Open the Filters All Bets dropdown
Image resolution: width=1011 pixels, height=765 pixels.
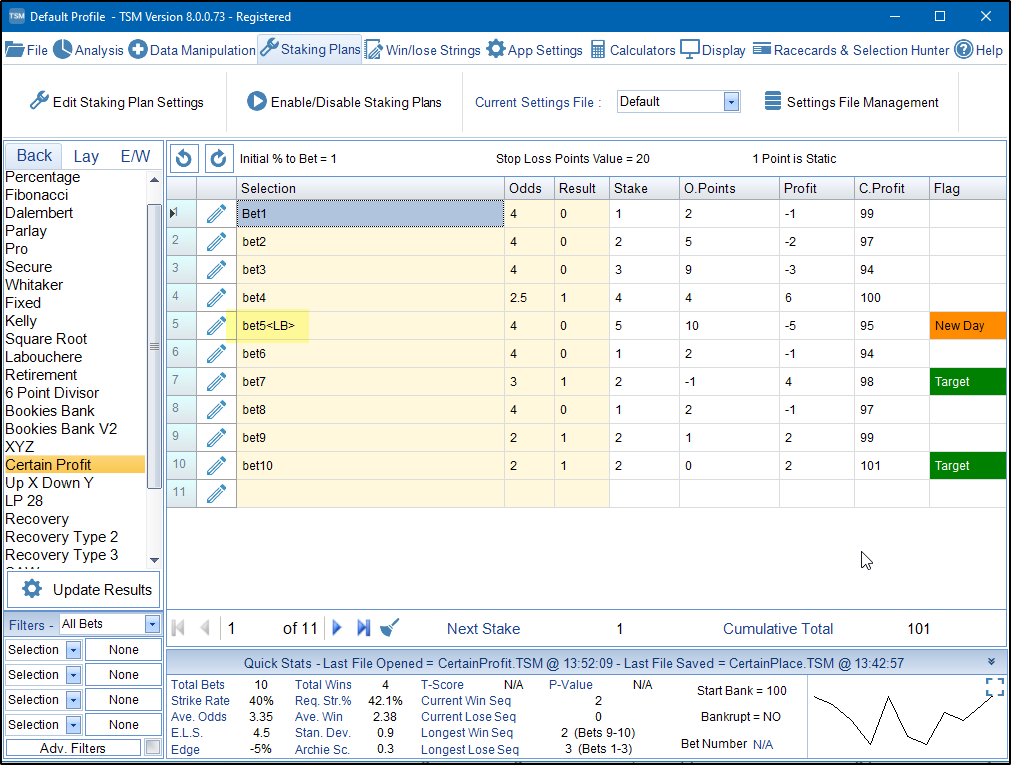pos(152,625)
